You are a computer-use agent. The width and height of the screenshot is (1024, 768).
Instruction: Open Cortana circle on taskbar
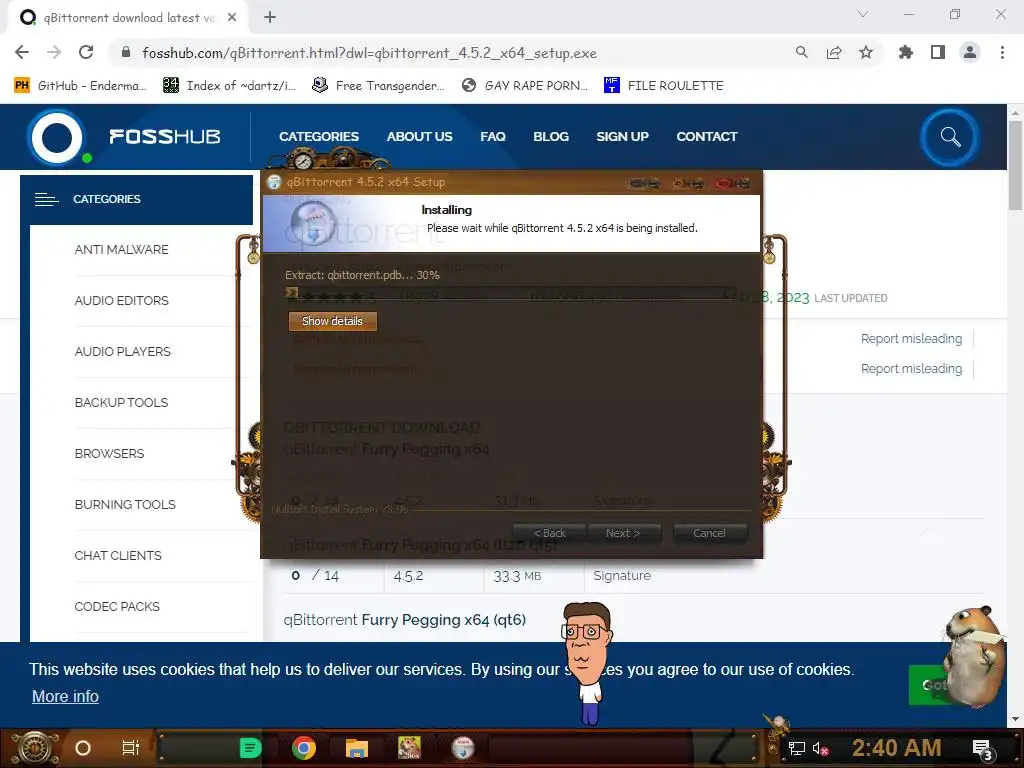pos(82,748)
